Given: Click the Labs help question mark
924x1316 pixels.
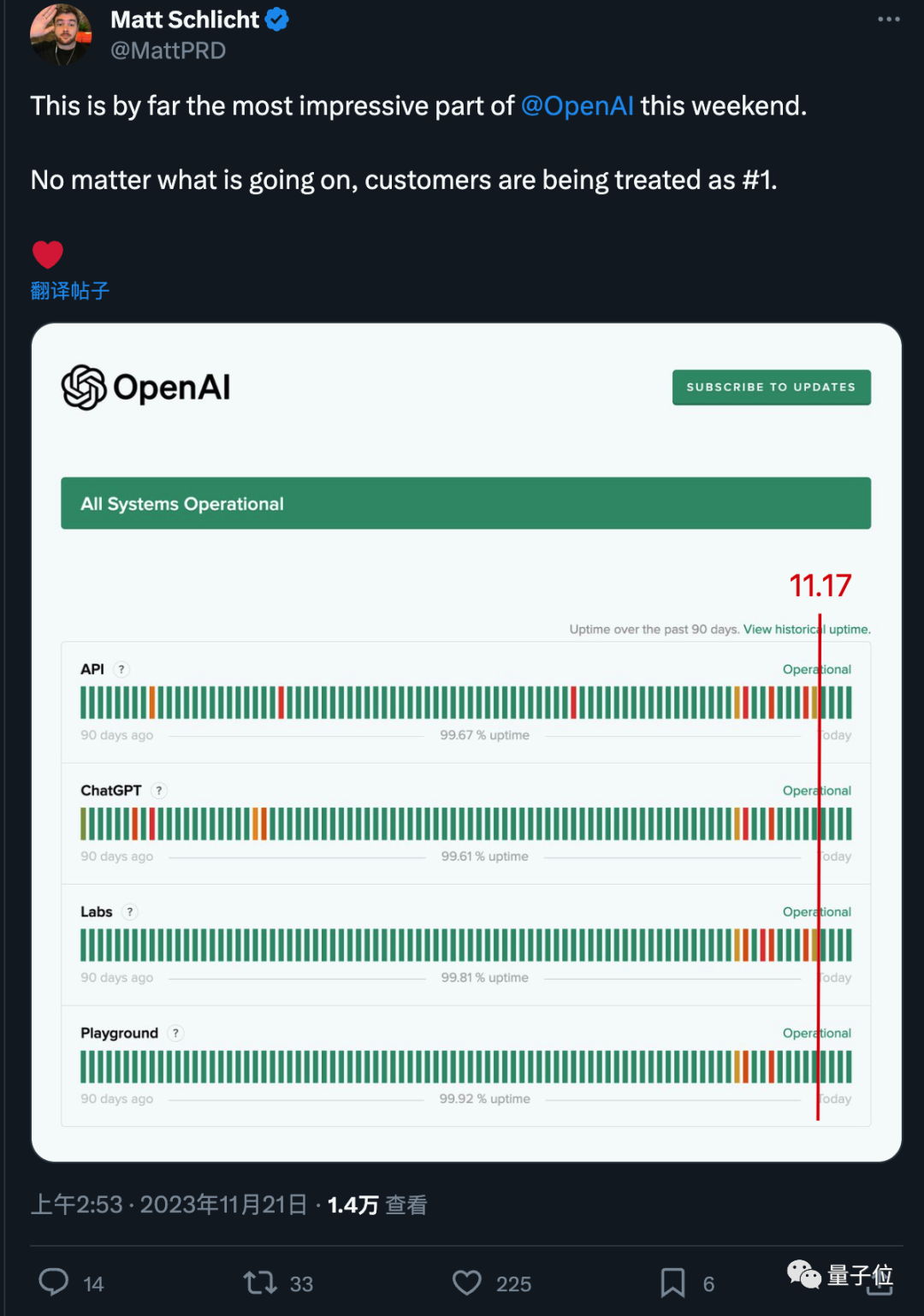Looking at the screenshot, I should [x=130, y=912].
